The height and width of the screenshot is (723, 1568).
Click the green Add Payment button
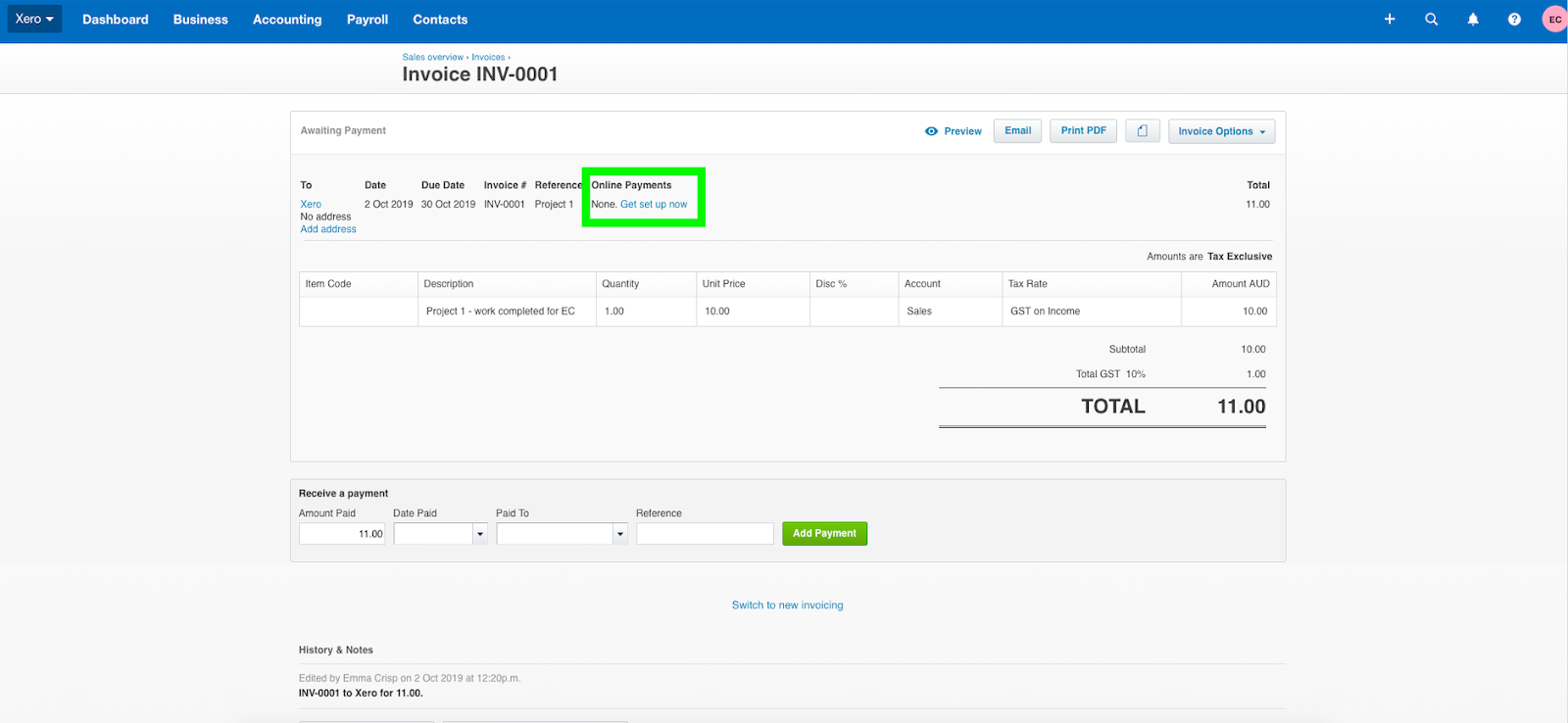tap(824, 534)
